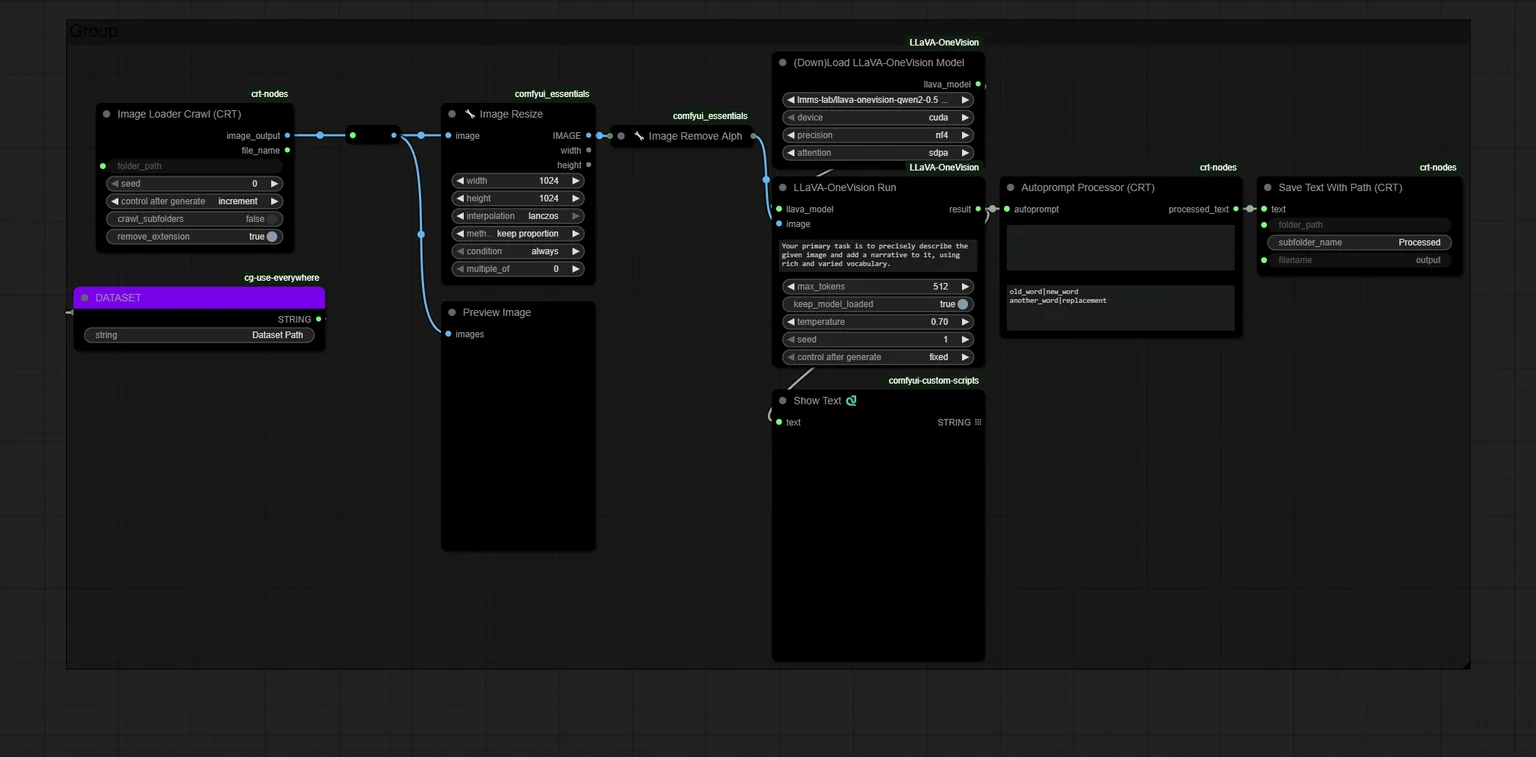1536x757 pixels.
Task: Click the text input port on Save Text With Path
Action: (x=1264, y=209)
